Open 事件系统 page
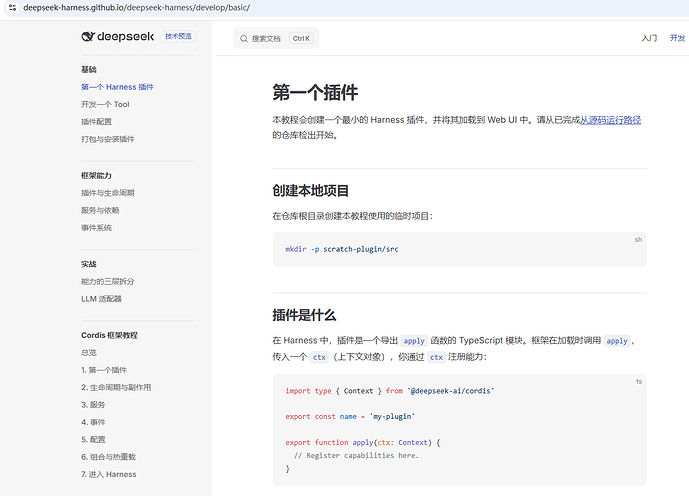This screenshot has height=496, width=689. point(96,228)
